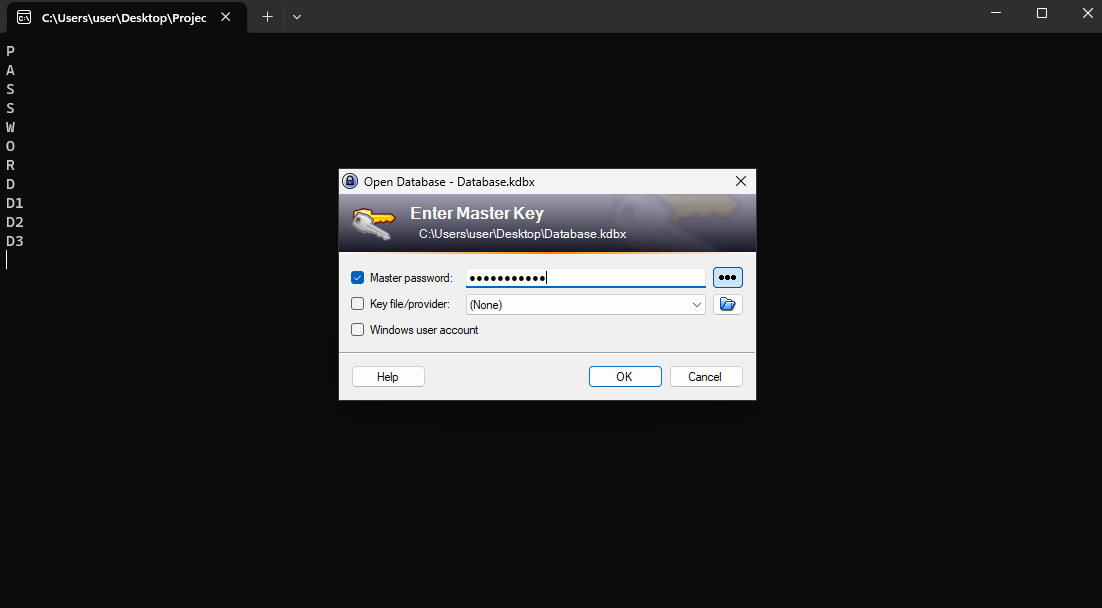Enable the Windows user account checkbox
The height and width of the screenshot is (608, 1102).
pos(358,330)
